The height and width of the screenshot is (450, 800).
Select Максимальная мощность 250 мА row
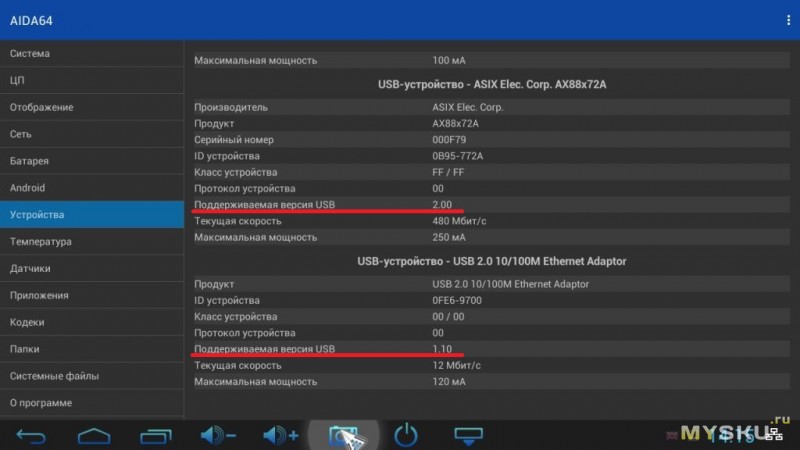click(492, 237)
